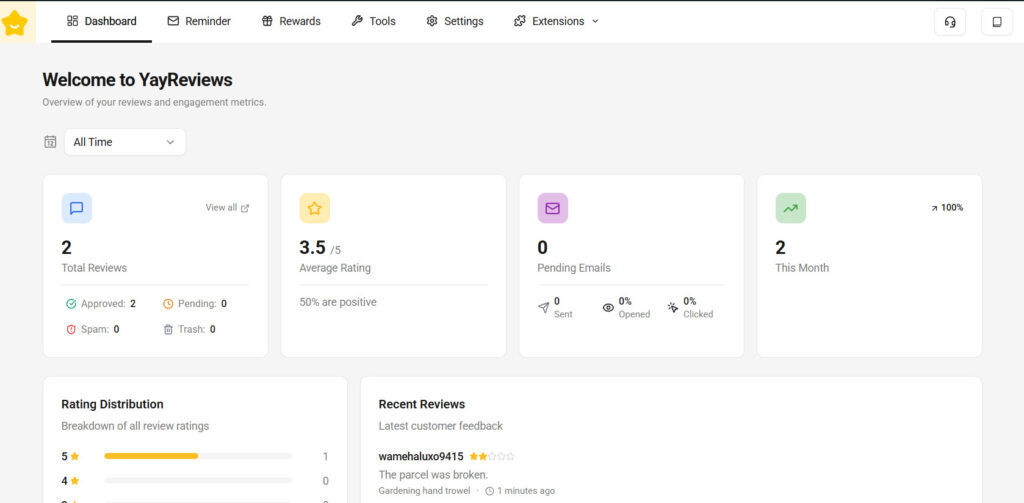Click the yellow star Average Rating icon
Screen dimensions: 1024x503
pyautogui.click(x=315, y=208)
